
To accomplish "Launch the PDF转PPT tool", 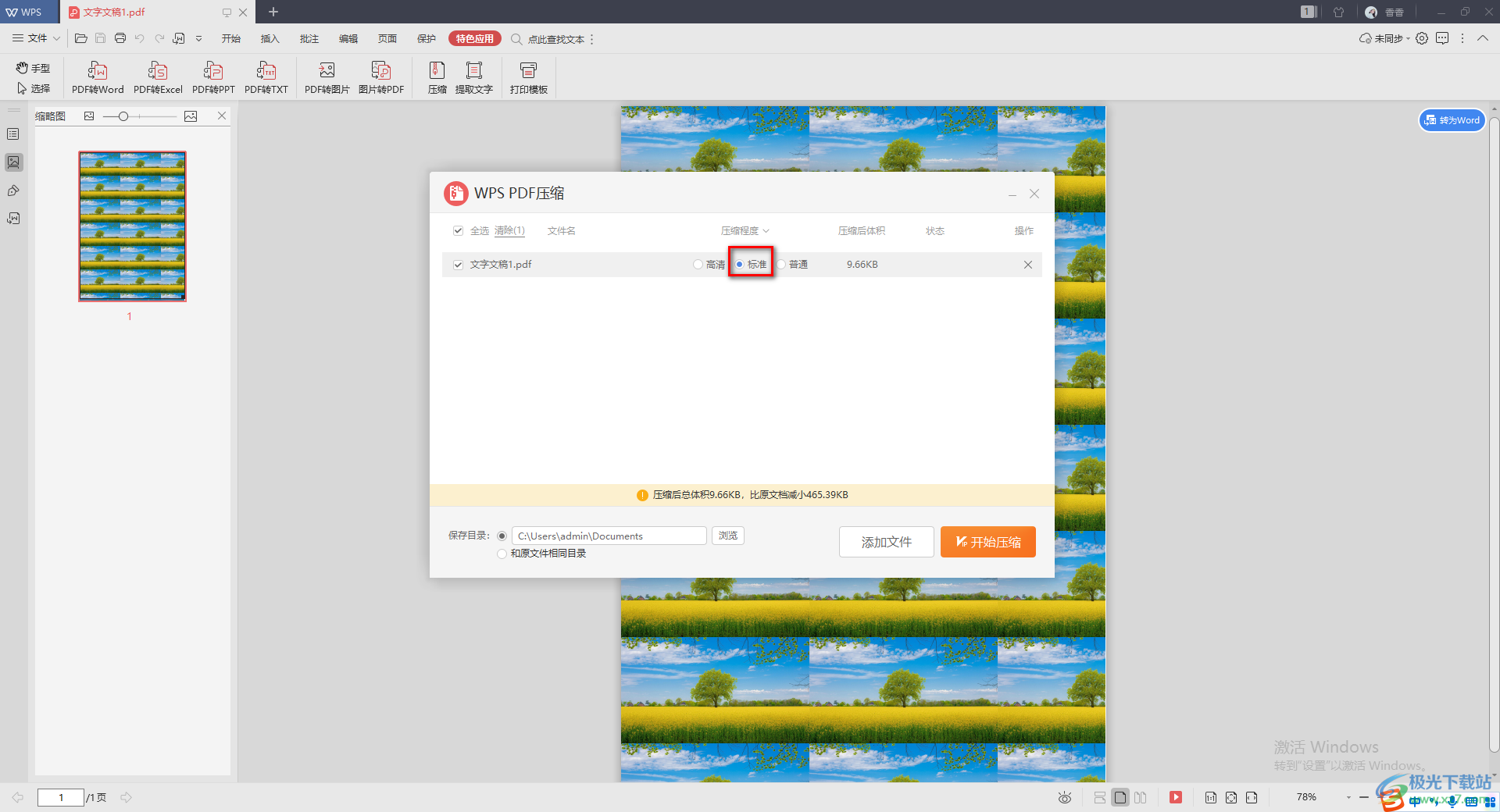I will click(213, 78).
